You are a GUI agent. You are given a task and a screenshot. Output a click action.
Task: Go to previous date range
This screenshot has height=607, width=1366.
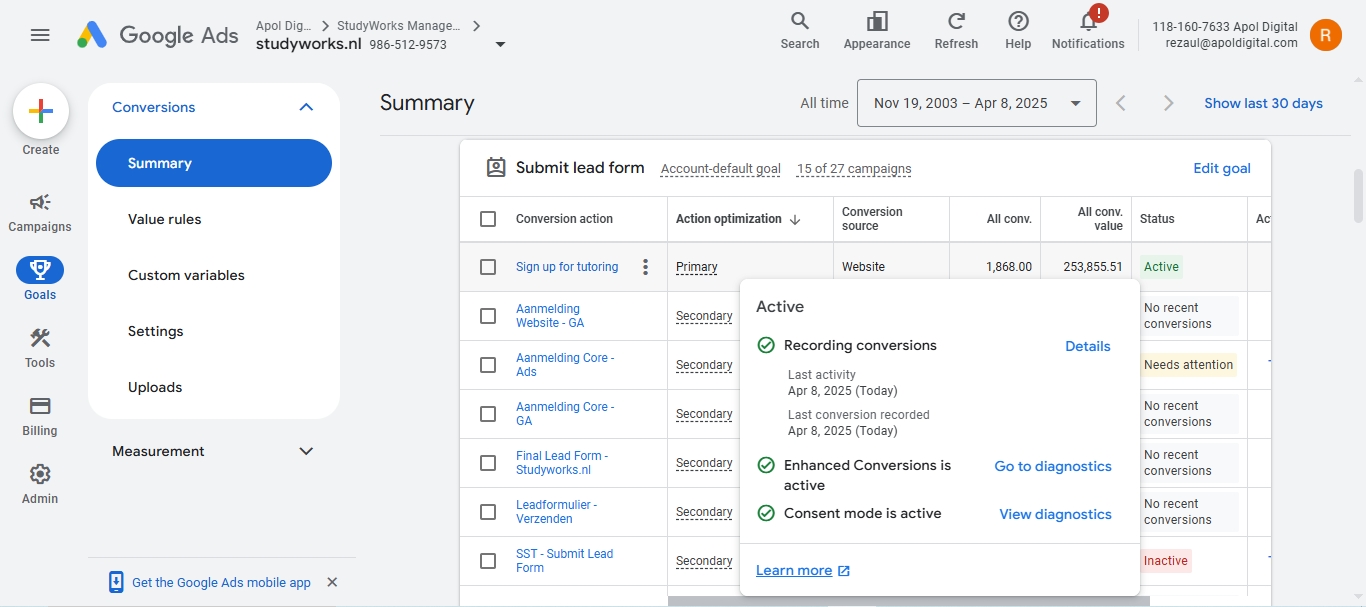[1121, 103]
